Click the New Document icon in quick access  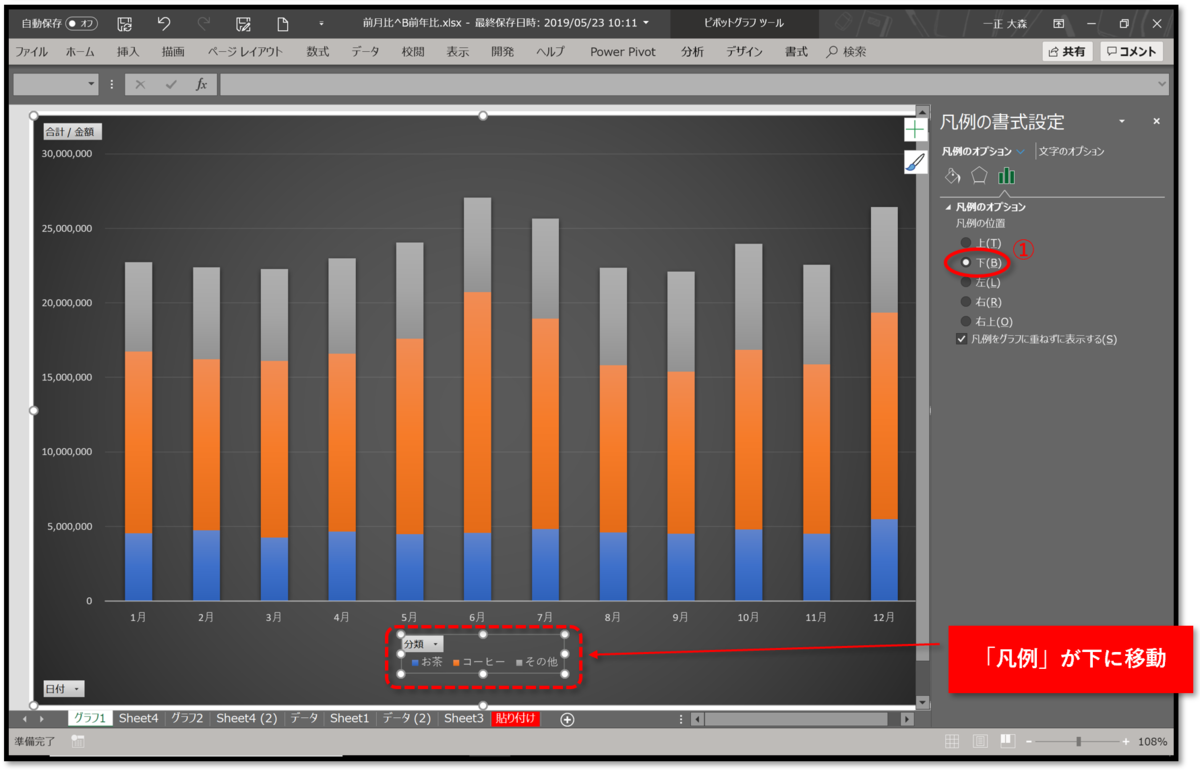pos(283,23)
